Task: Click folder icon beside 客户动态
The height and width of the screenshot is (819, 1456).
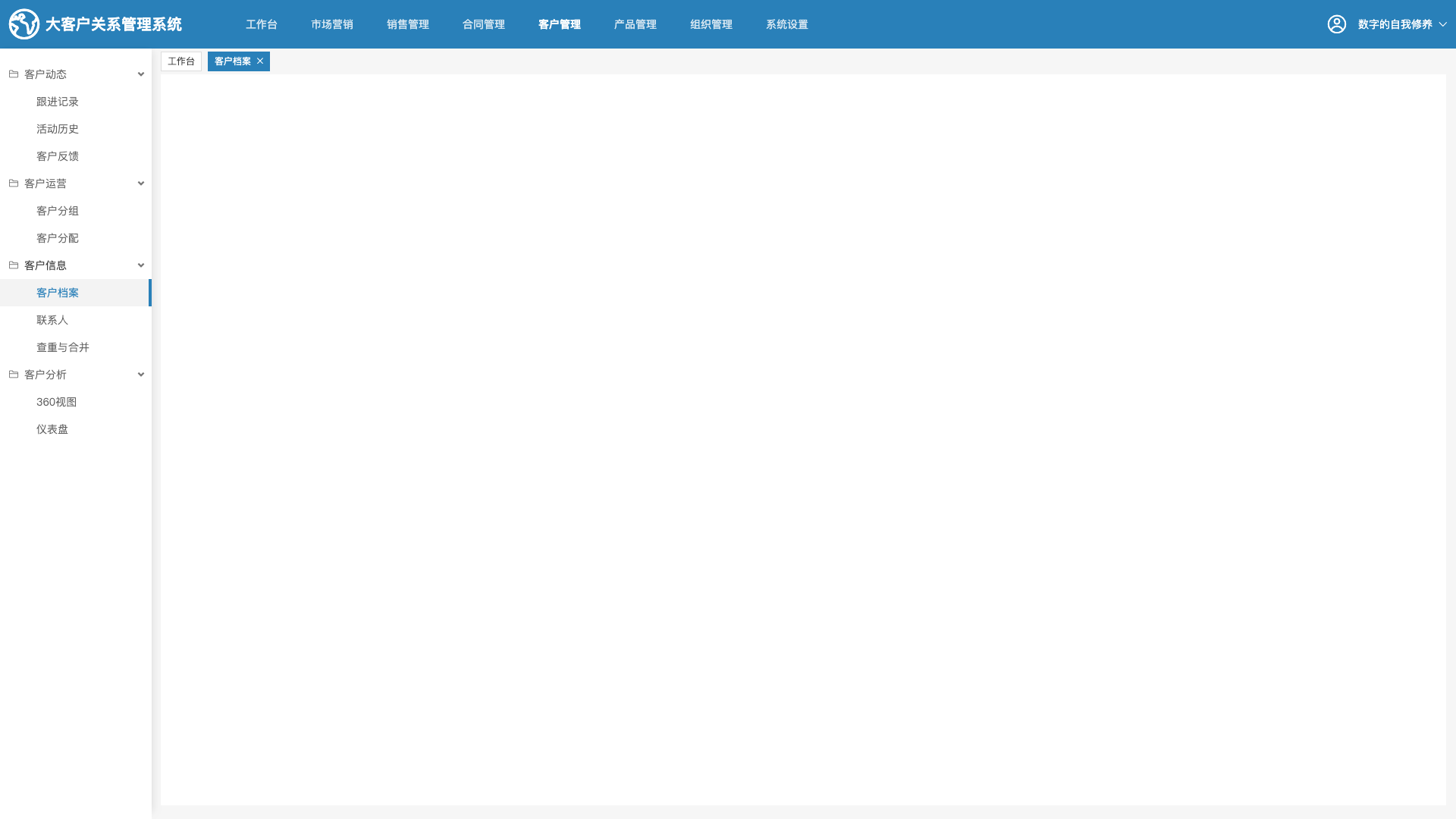Action: [14, 74]
